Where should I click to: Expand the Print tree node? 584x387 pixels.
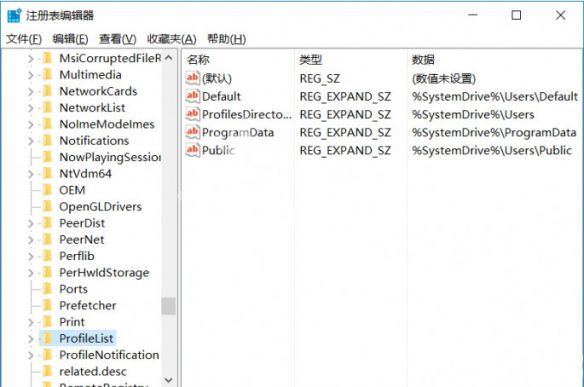(x=31, y=322)
